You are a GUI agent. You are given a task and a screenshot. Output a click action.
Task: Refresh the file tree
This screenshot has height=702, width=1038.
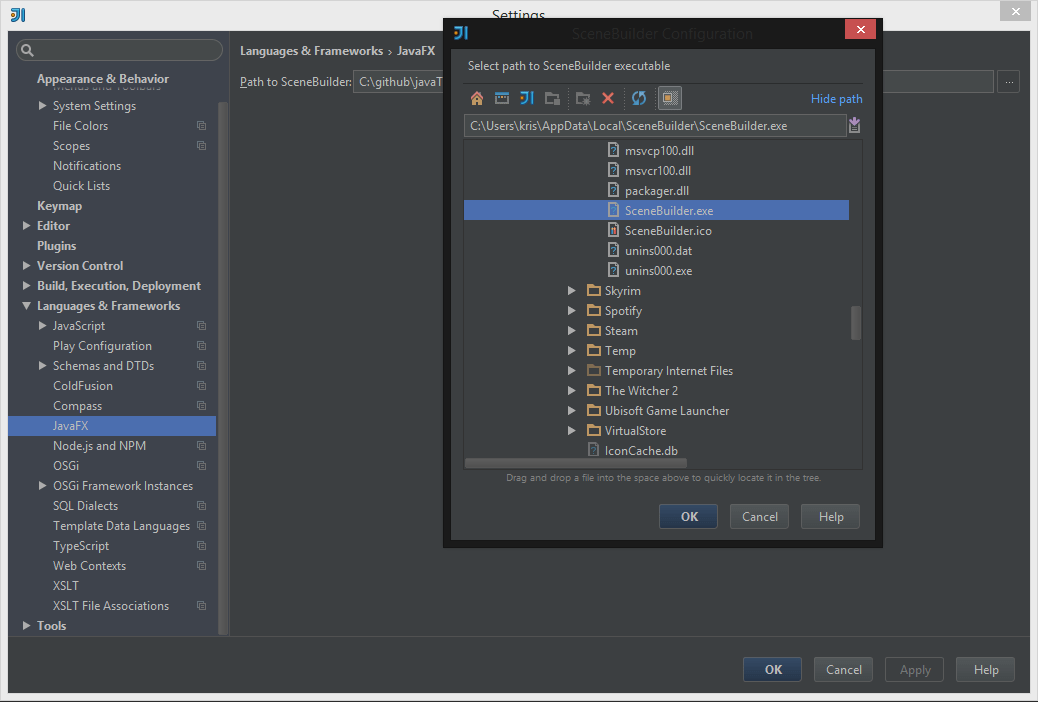(639, 99)
